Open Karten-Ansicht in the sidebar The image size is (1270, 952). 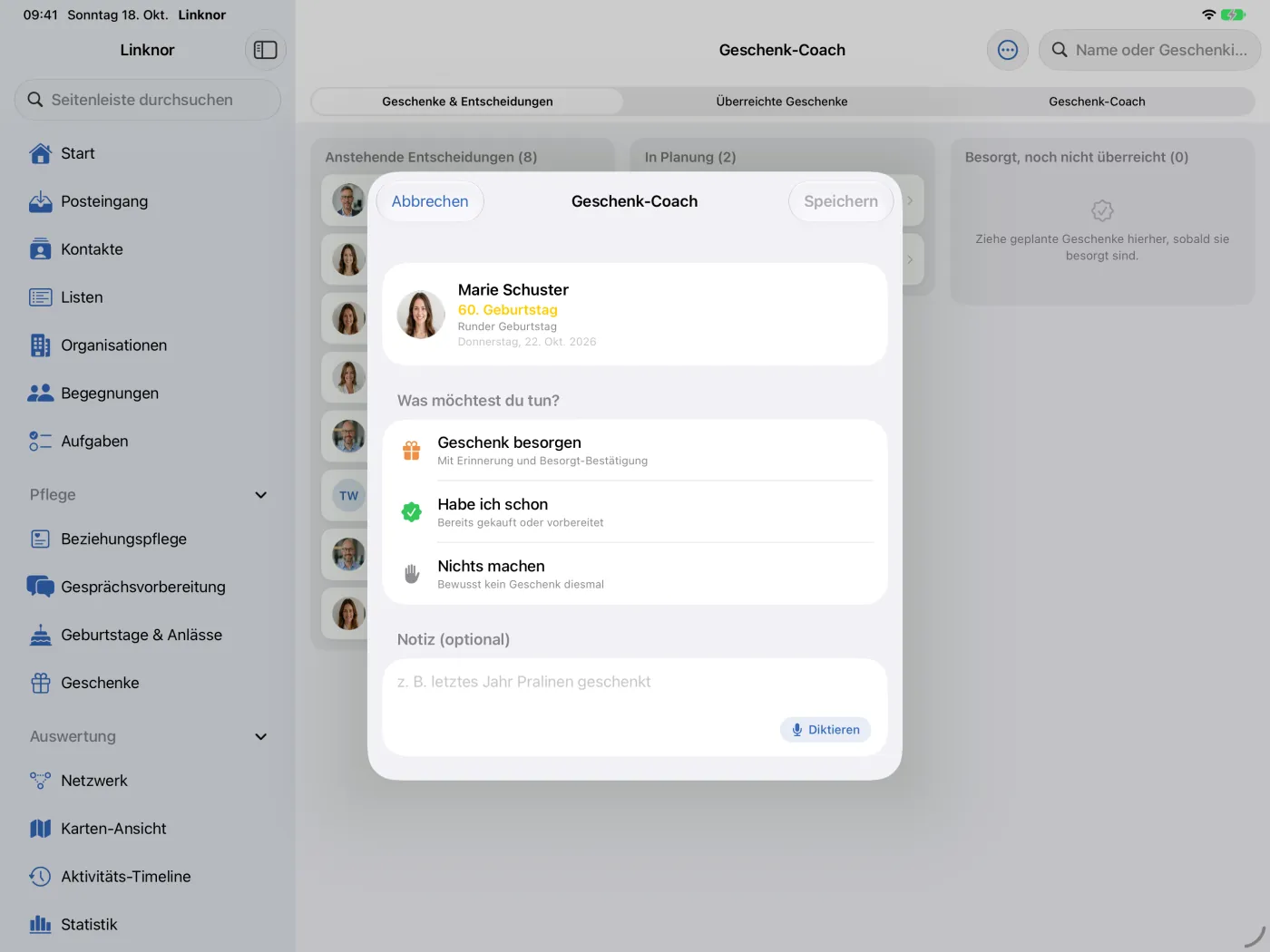(148, 829)
